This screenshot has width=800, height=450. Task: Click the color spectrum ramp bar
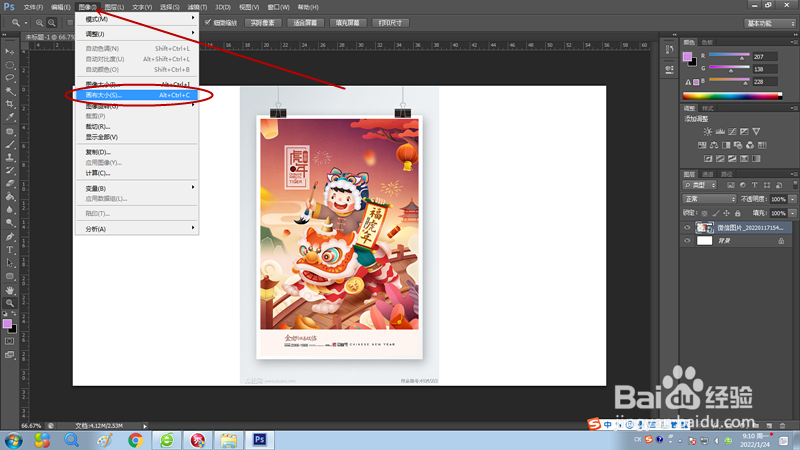click(x=732, y=96)
